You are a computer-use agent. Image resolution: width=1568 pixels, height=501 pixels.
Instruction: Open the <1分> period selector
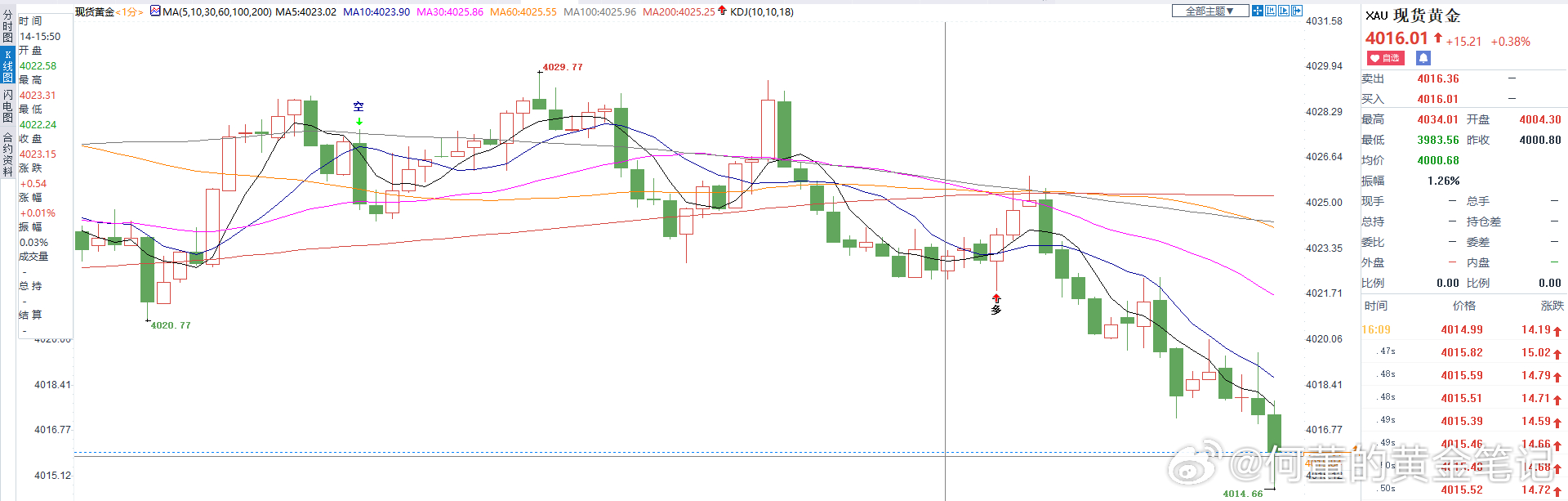(130, 11)
